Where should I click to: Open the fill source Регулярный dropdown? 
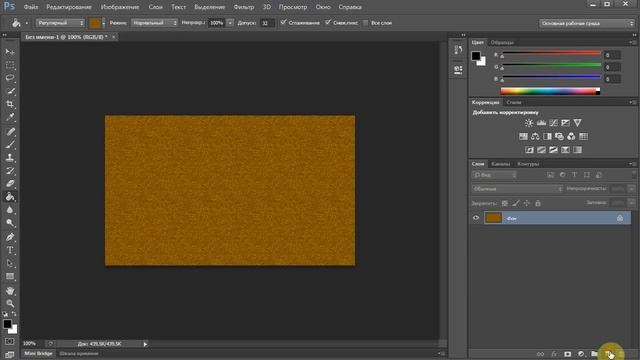click(60, 23)
